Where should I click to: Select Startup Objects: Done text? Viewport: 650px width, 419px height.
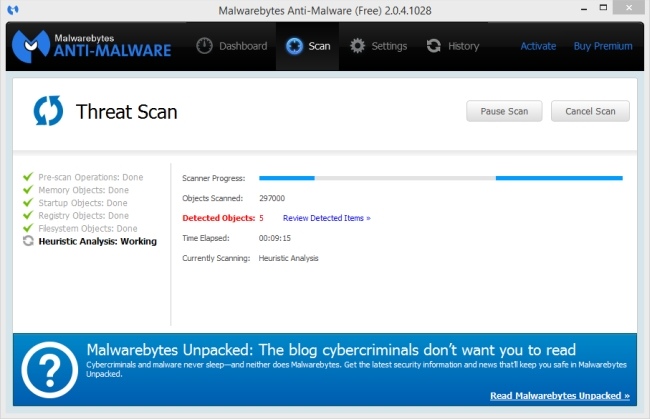[x=83, y=203]
